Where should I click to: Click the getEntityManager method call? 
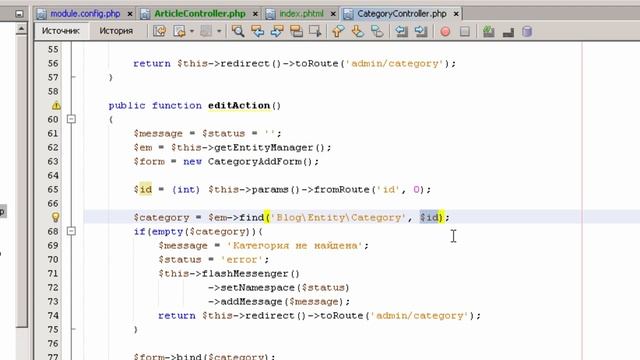pos(264,148)
